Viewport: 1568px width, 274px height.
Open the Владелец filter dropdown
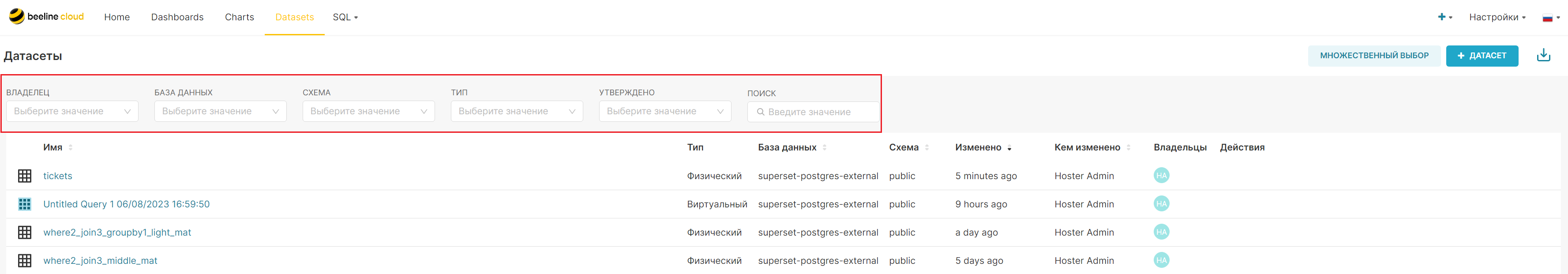tap(72, 112)
